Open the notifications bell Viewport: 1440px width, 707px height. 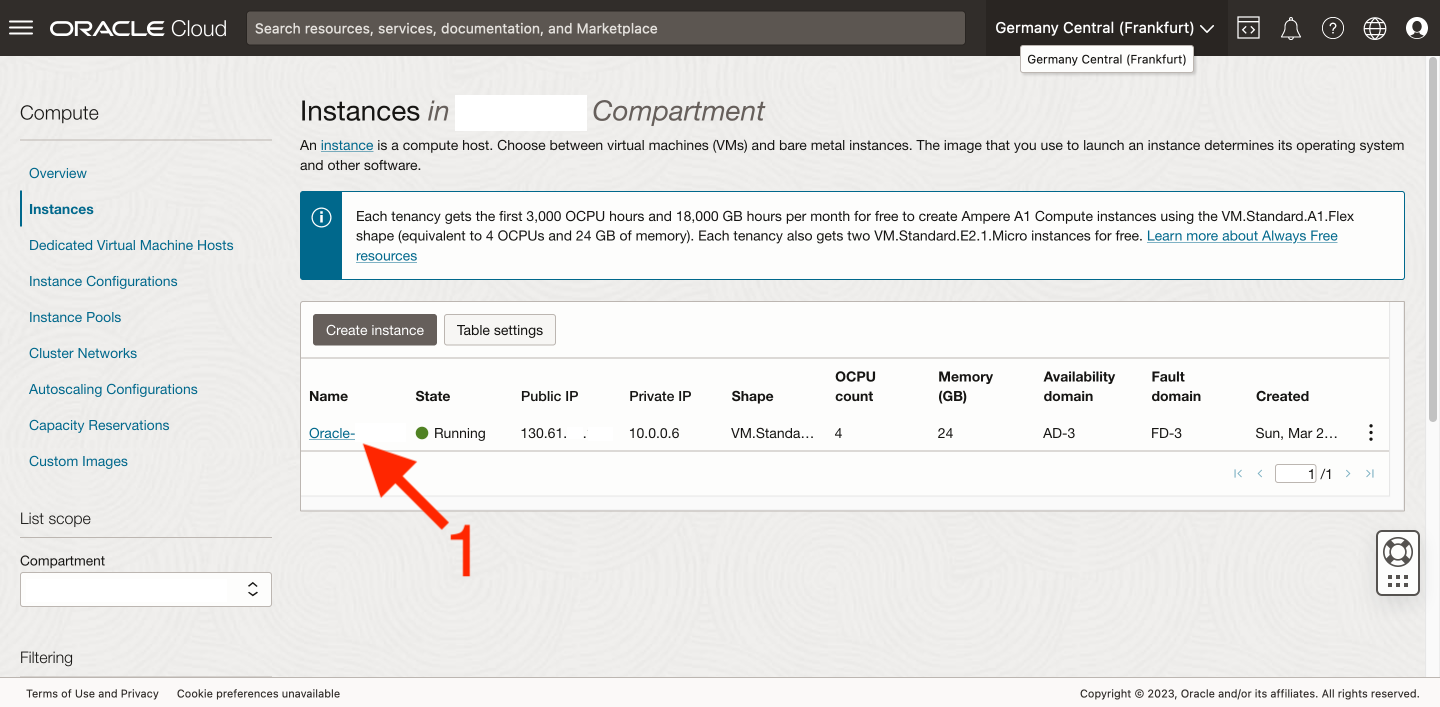(1290, 28)
